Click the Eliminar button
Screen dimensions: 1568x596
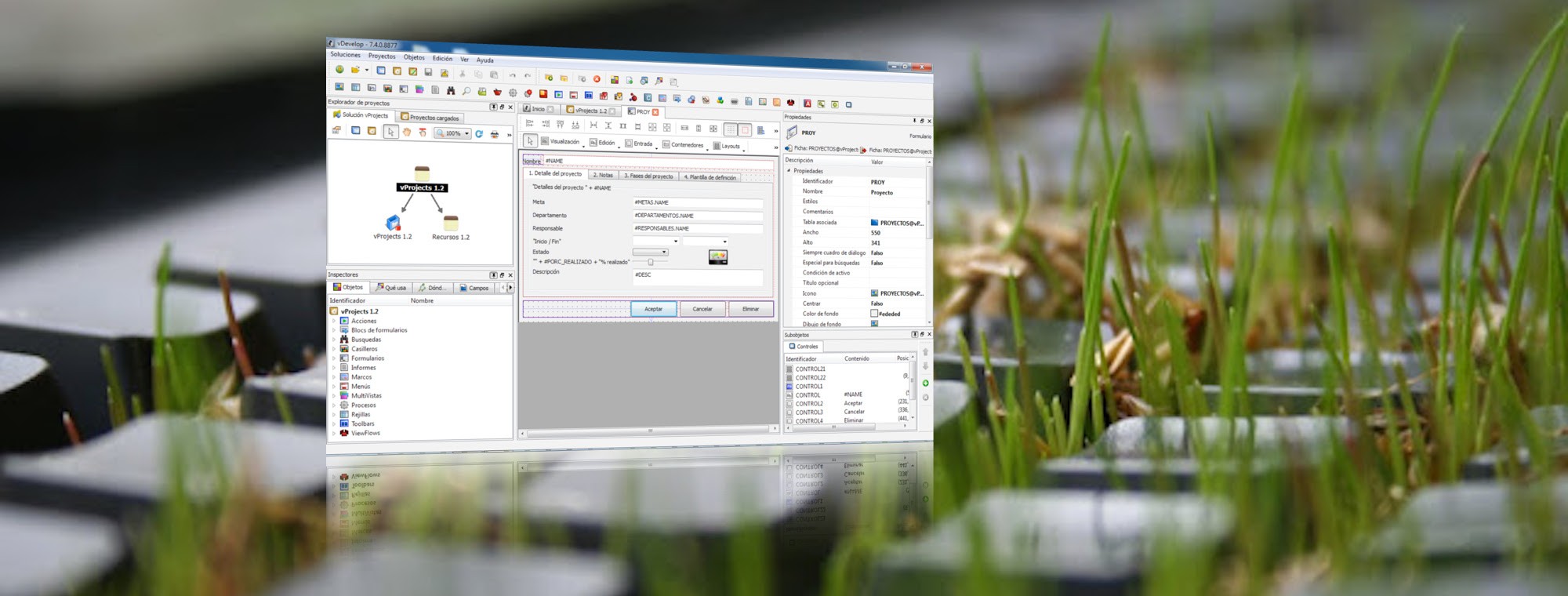[751, 309]
